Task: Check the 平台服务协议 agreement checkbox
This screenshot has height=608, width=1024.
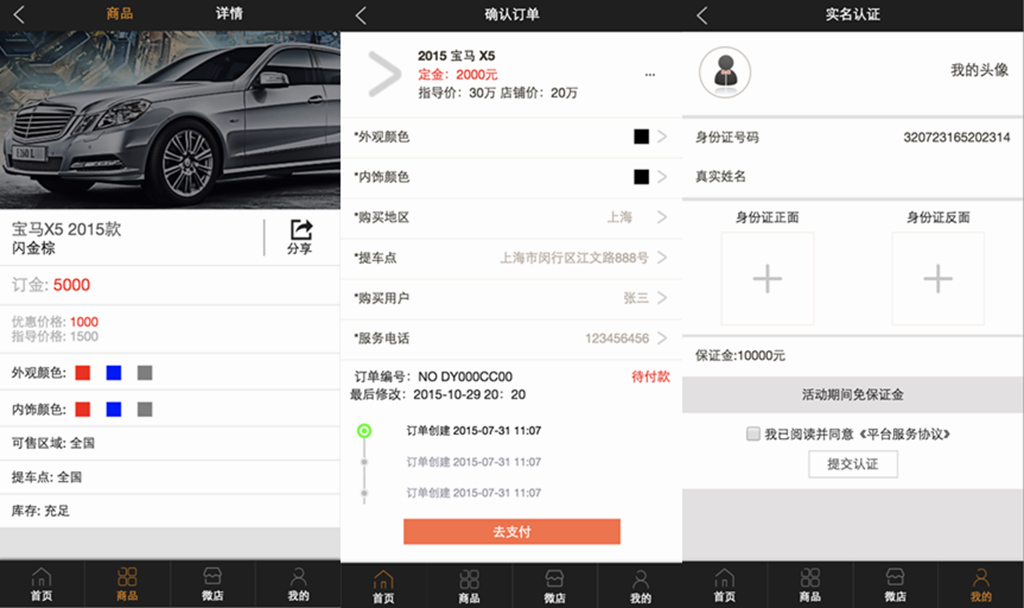Action: [x=753, y=434]
